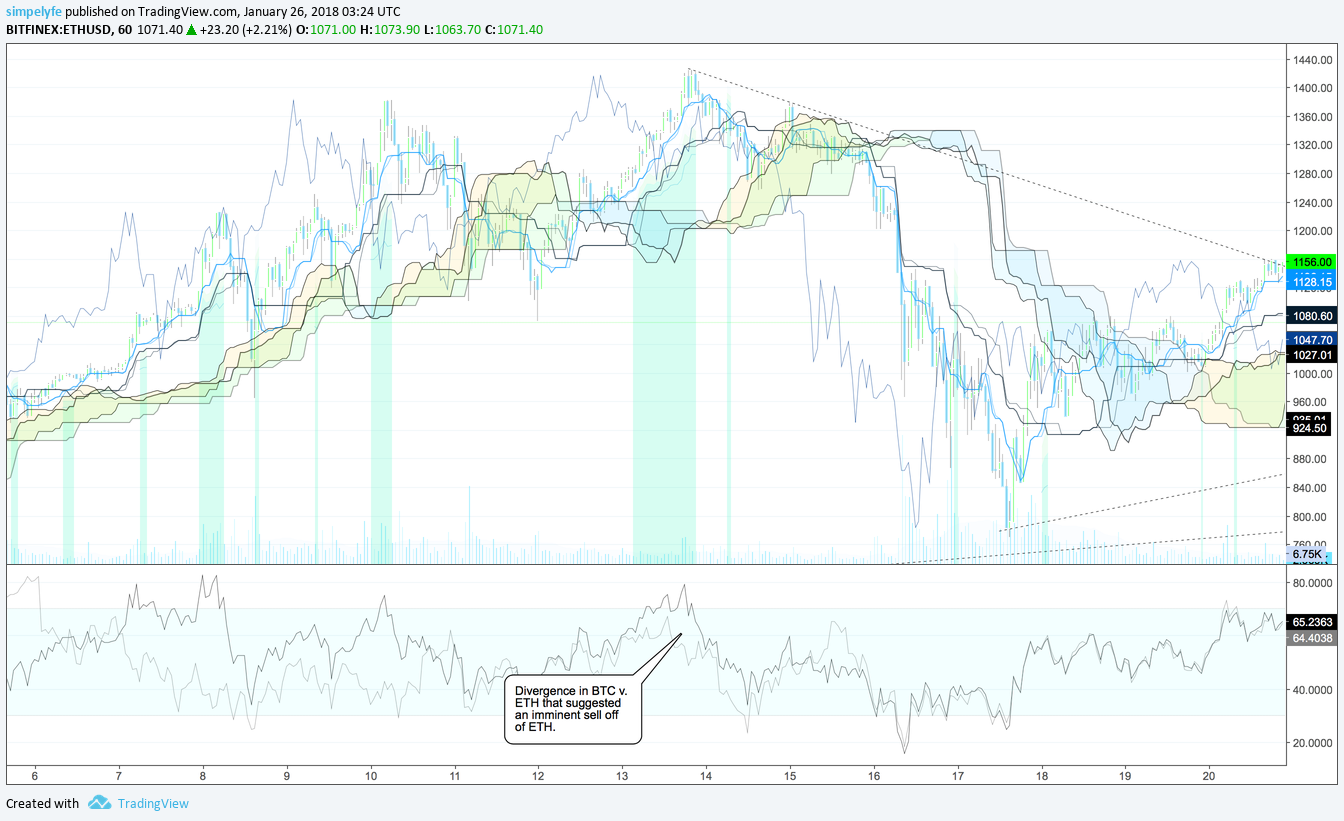Click the 1440.00 price scale tick
This screenshot has height=821, width=1344.
click(1310, 60)
